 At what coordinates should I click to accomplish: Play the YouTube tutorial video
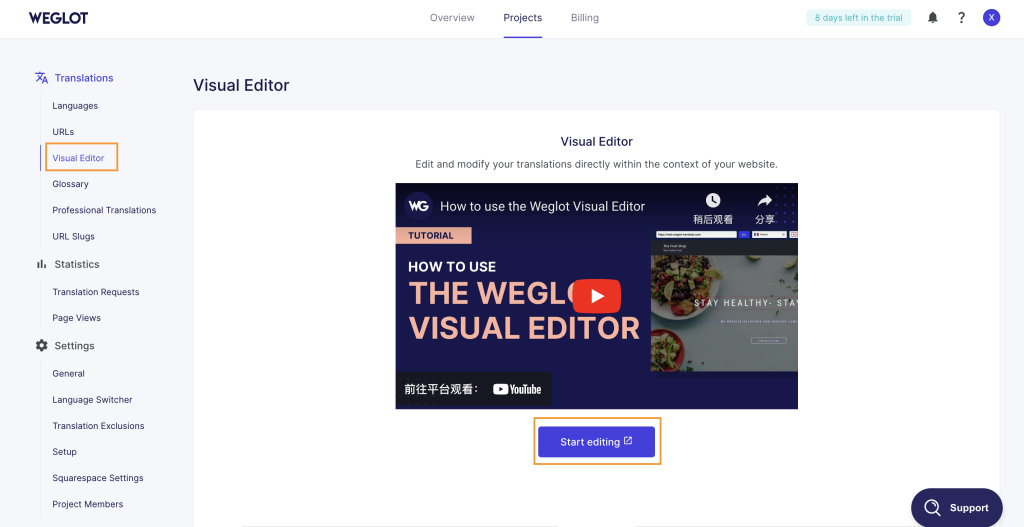tap(596, 296)
